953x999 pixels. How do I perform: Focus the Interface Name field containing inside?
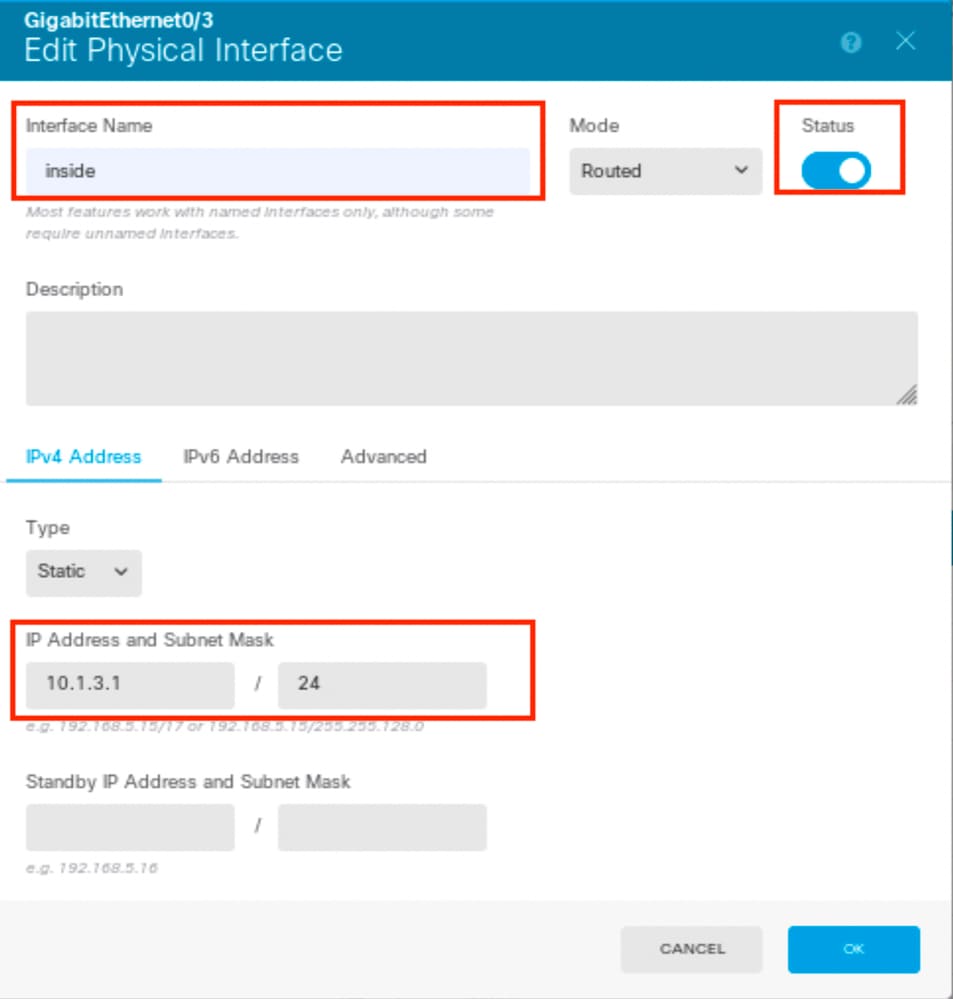click(x=278, y=171)
